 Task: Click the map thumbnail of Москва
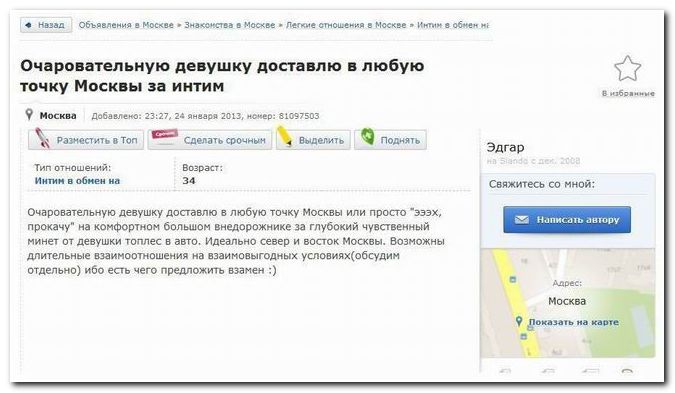pyautogui.click(x=567, y=303)
